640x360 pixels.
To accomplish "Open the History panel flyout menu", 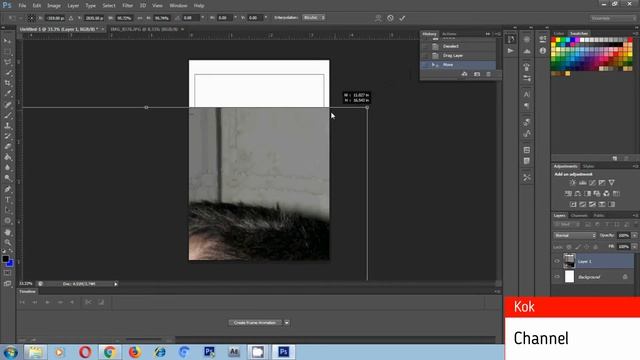I will coord(498,34).
